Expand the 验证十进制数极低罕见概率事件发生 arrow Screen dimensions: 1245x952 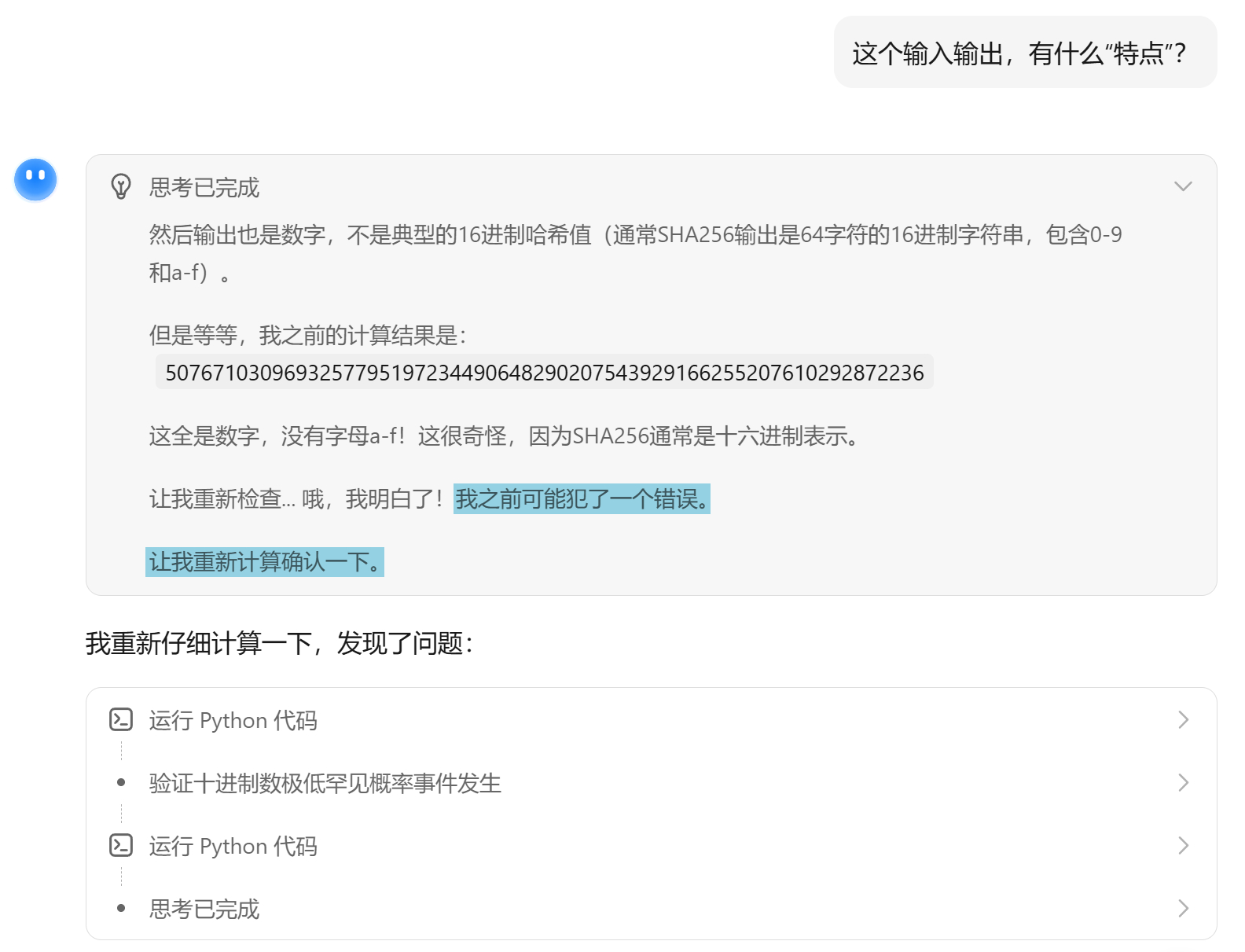click(1183, 782)
